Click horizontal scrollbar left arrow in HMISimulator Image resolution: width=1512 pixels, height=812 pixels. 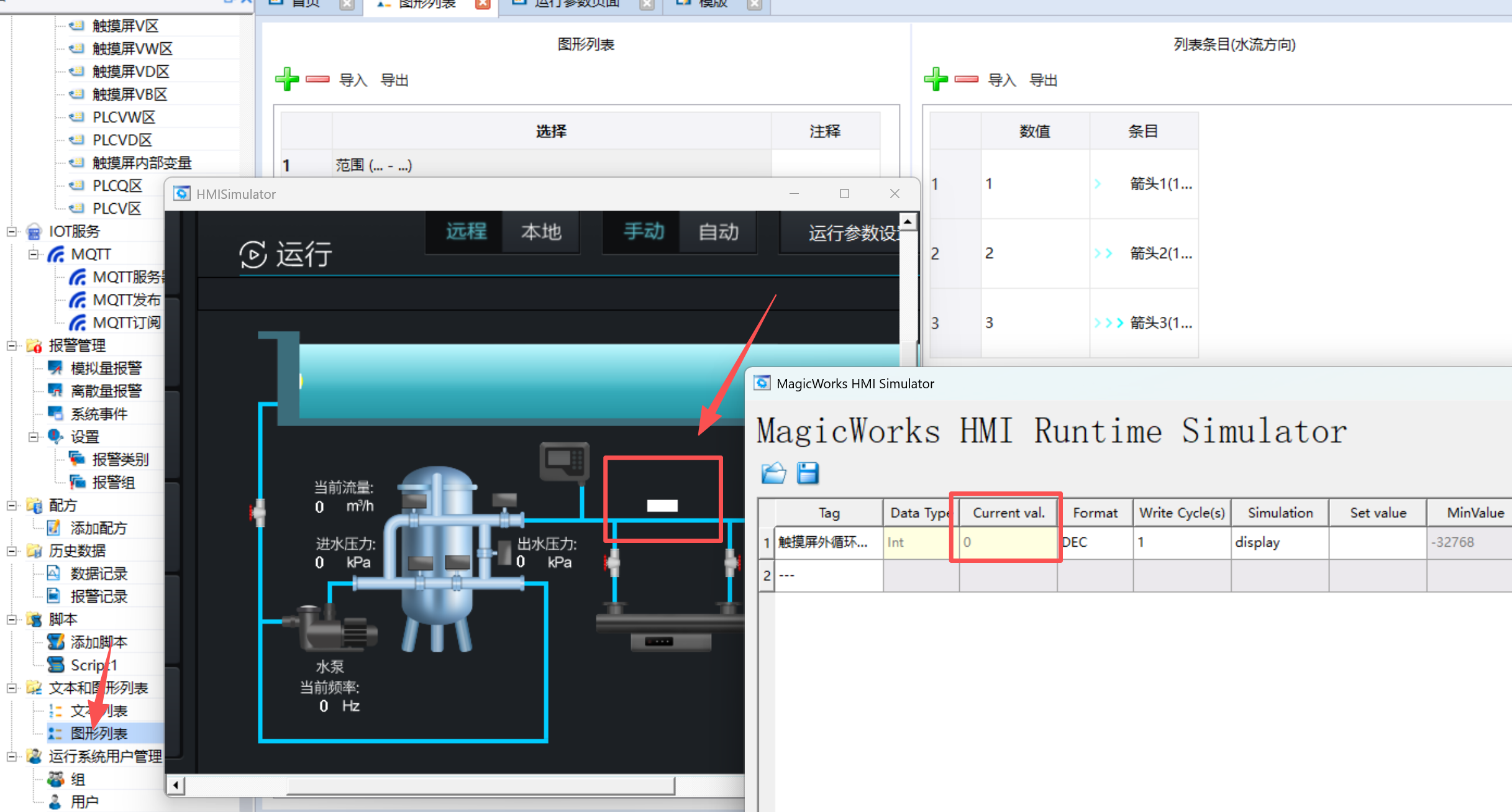[x=176, y=786]
